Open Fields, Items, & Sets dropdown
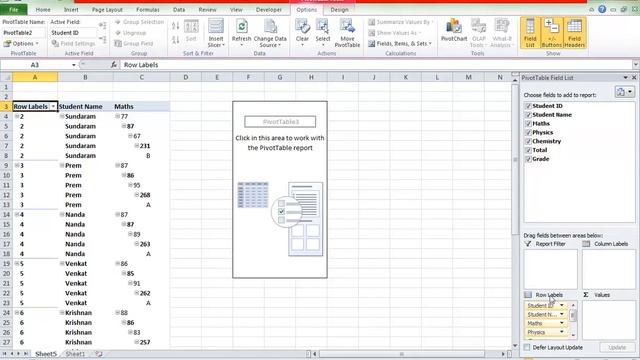 (x=400, y=43)
